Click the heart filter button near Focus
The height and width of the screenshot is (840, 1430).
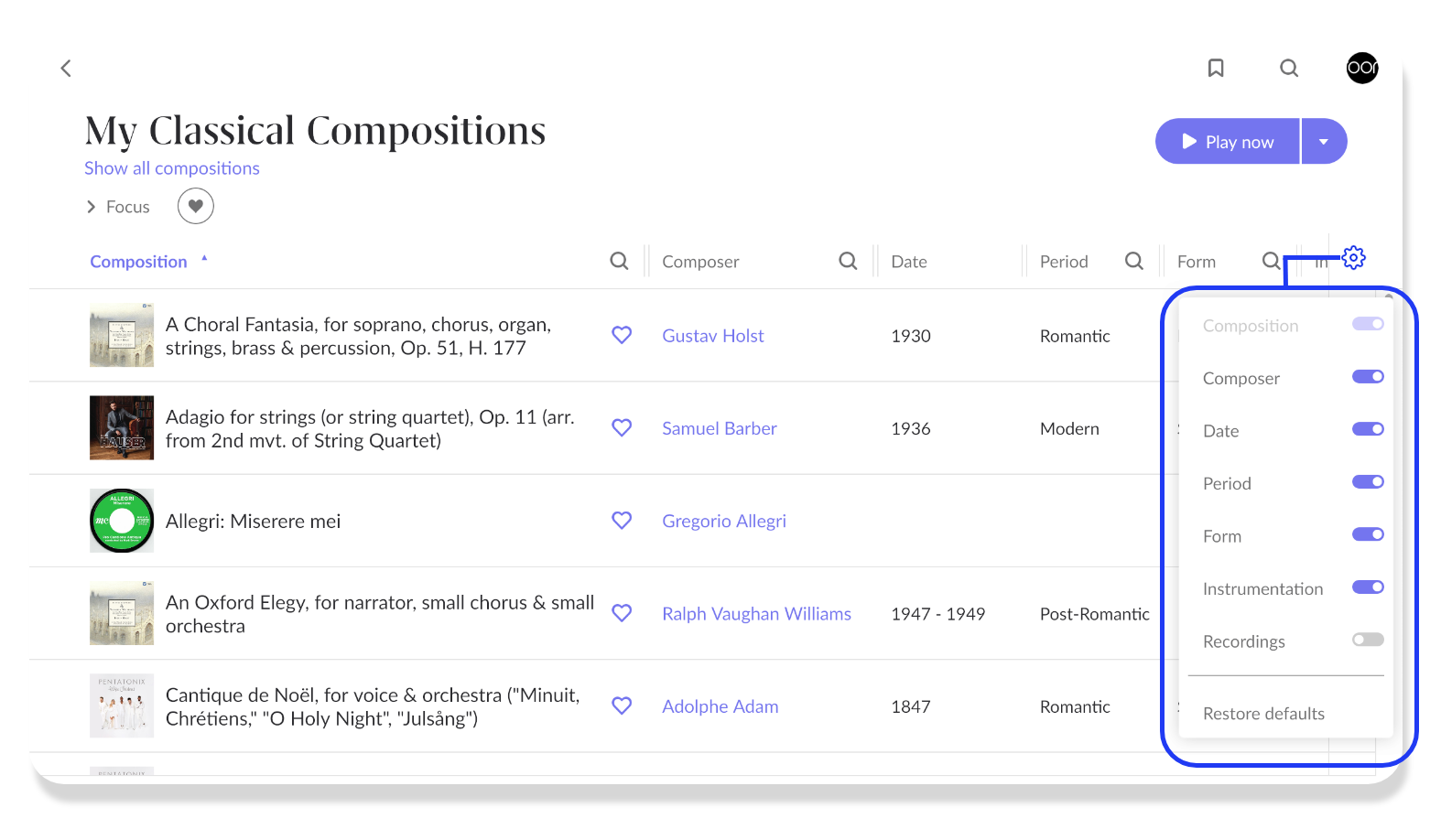click(x=195, y=206)
